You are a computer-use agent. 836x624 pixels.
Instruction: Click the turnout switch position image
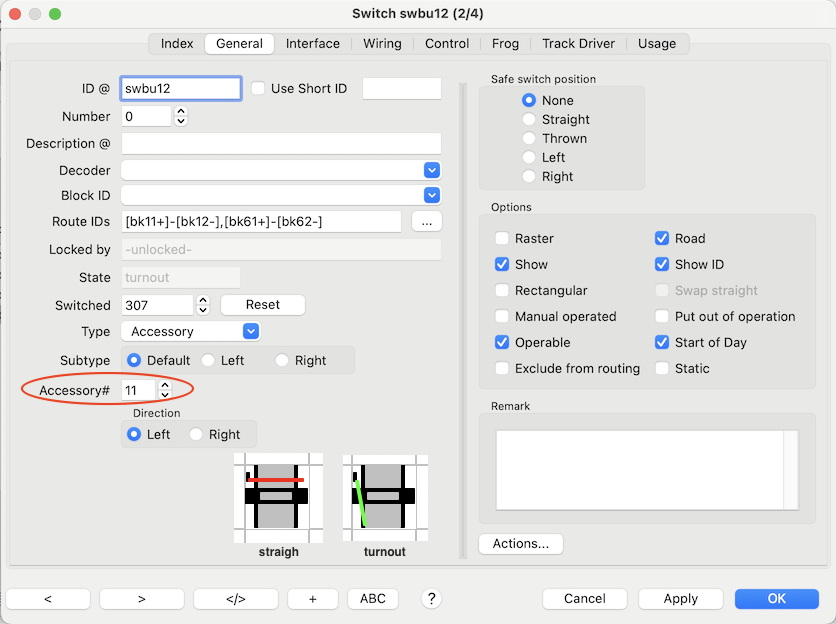pyautogui.click(x=385, y=495)
